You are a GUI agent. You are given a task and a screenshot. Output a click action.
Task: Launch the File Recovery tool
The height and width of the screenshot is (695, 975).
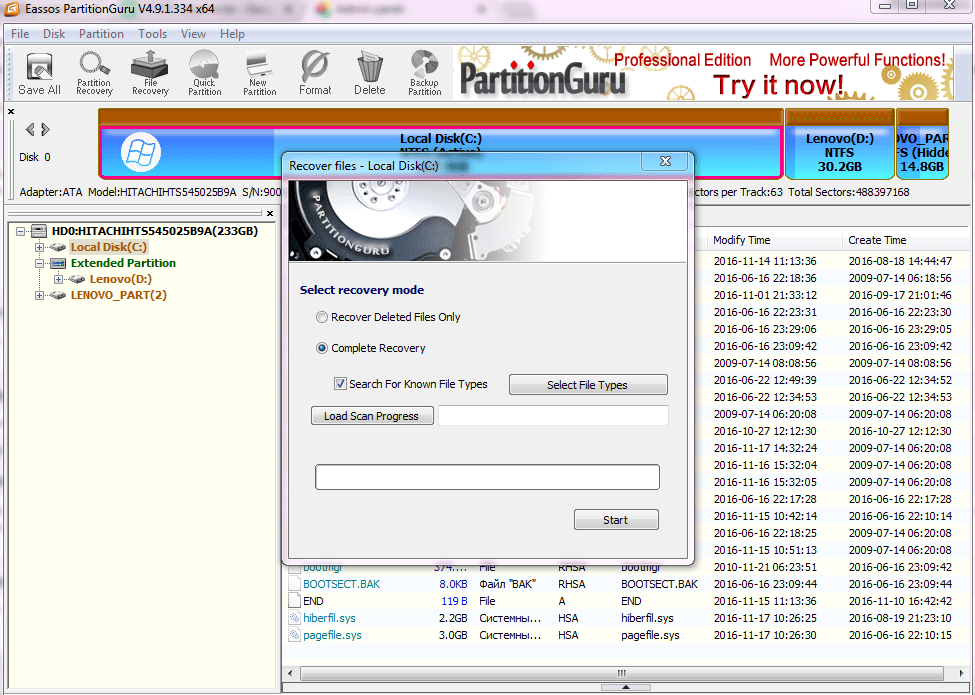(150, 73)
